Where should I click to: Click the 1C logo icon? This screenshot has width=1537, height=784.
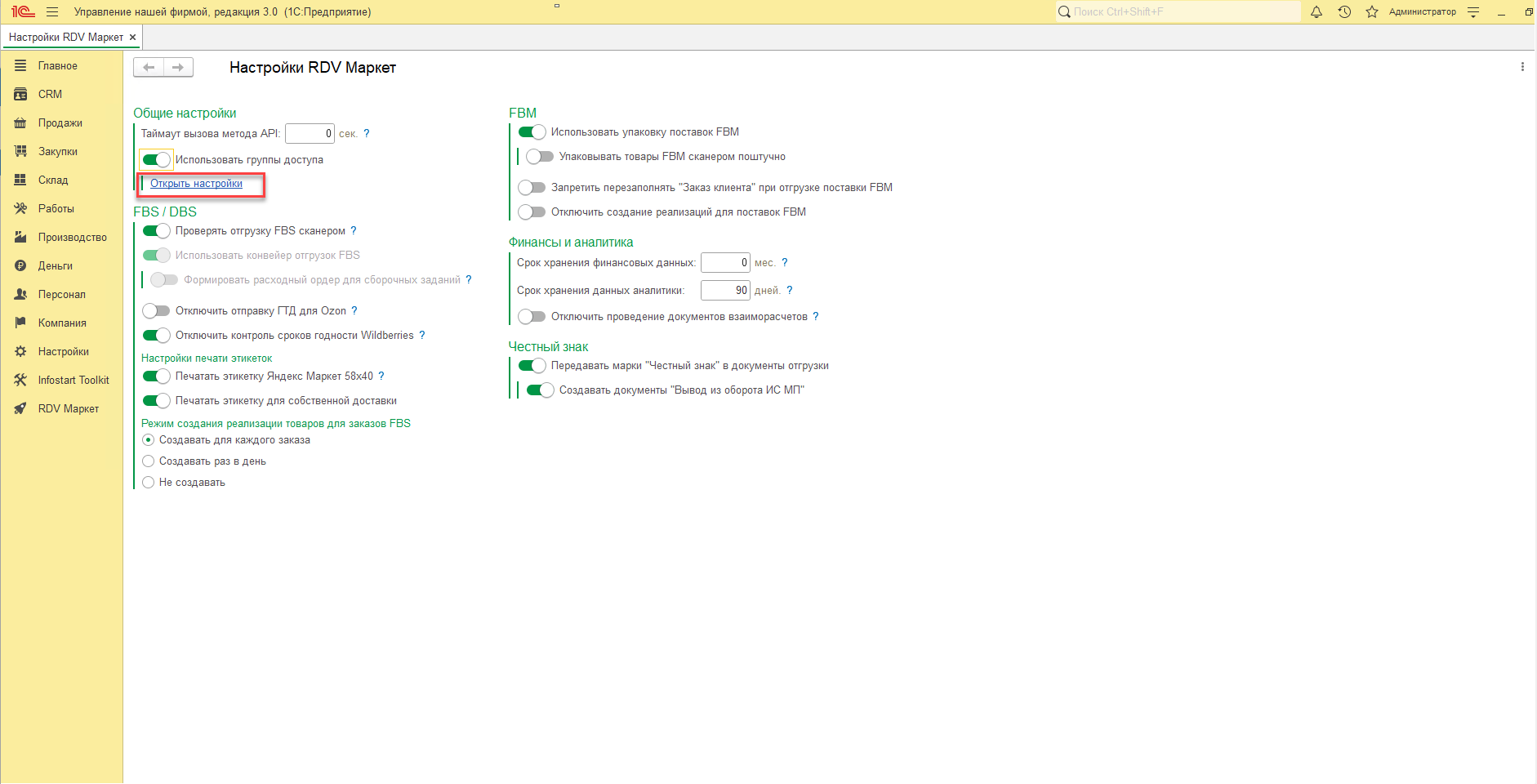pyautogui.click(x=23, y=12)
